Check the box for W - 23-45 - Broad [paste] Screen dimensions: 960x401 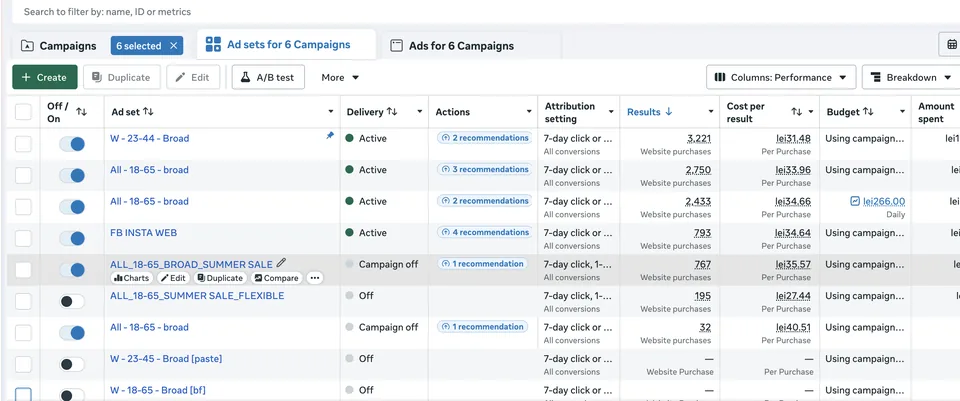[23, 364]
